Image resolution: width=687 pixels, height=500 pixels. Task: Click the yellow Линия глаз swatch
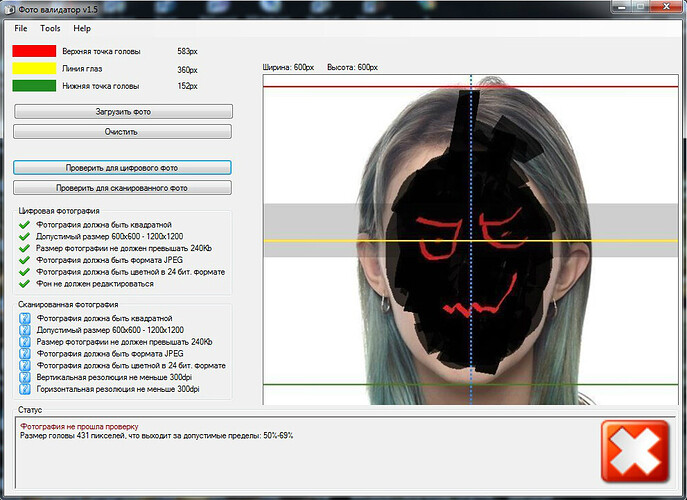tap(34, 68)
